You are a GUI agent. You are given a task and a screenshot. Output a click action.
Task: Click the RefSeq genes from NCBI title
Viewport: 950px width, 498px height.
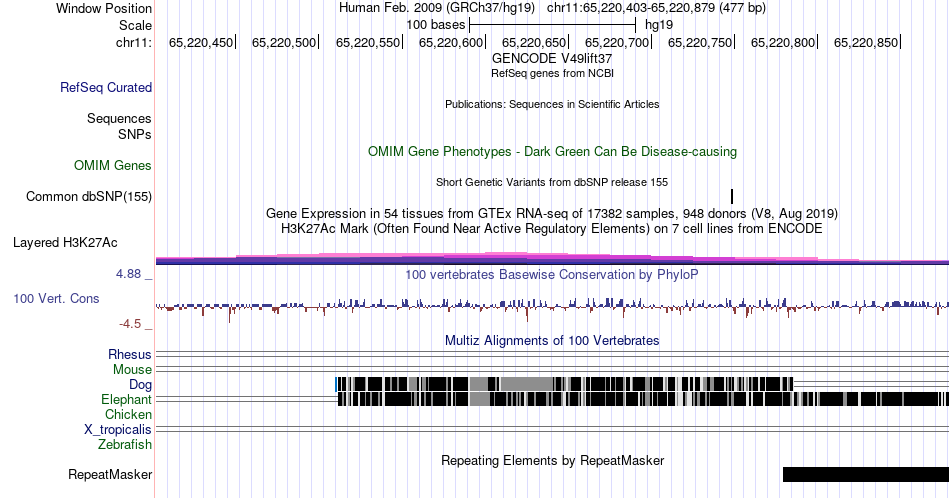click(x=552, y=73)
